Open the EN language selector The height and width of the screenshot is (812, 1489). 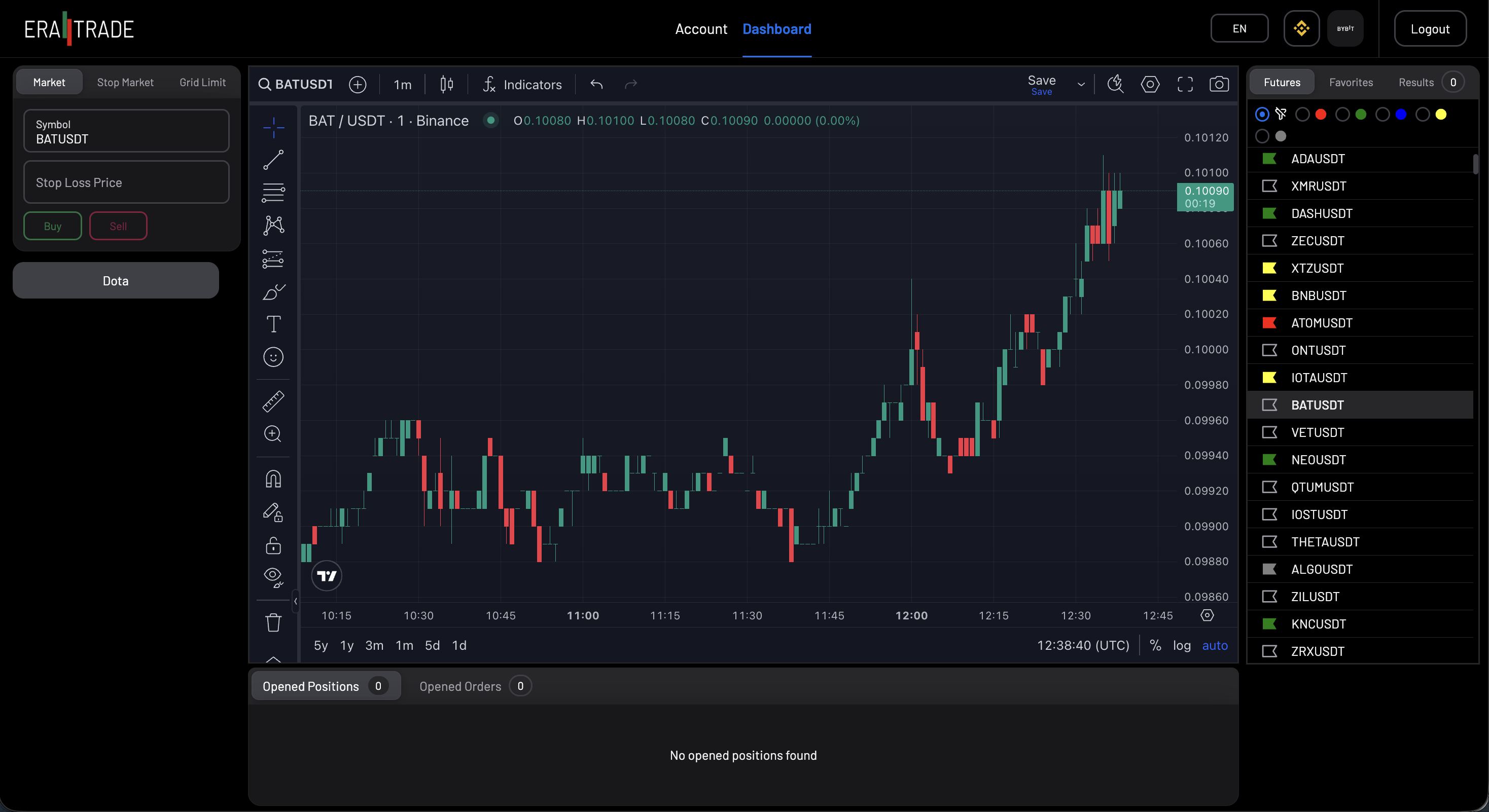point(1239,28)
